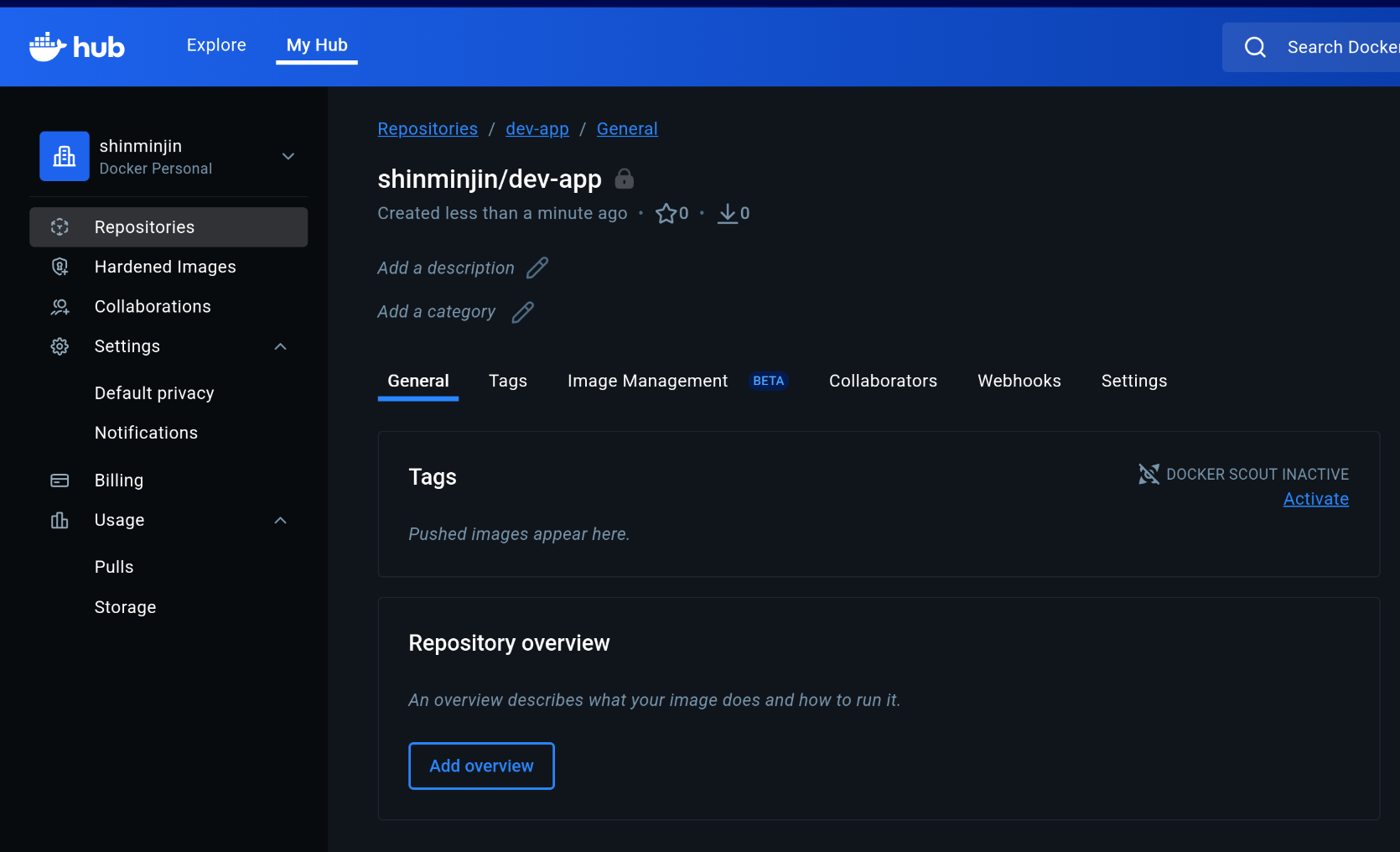Click the Add overview button

coord(481,766)
